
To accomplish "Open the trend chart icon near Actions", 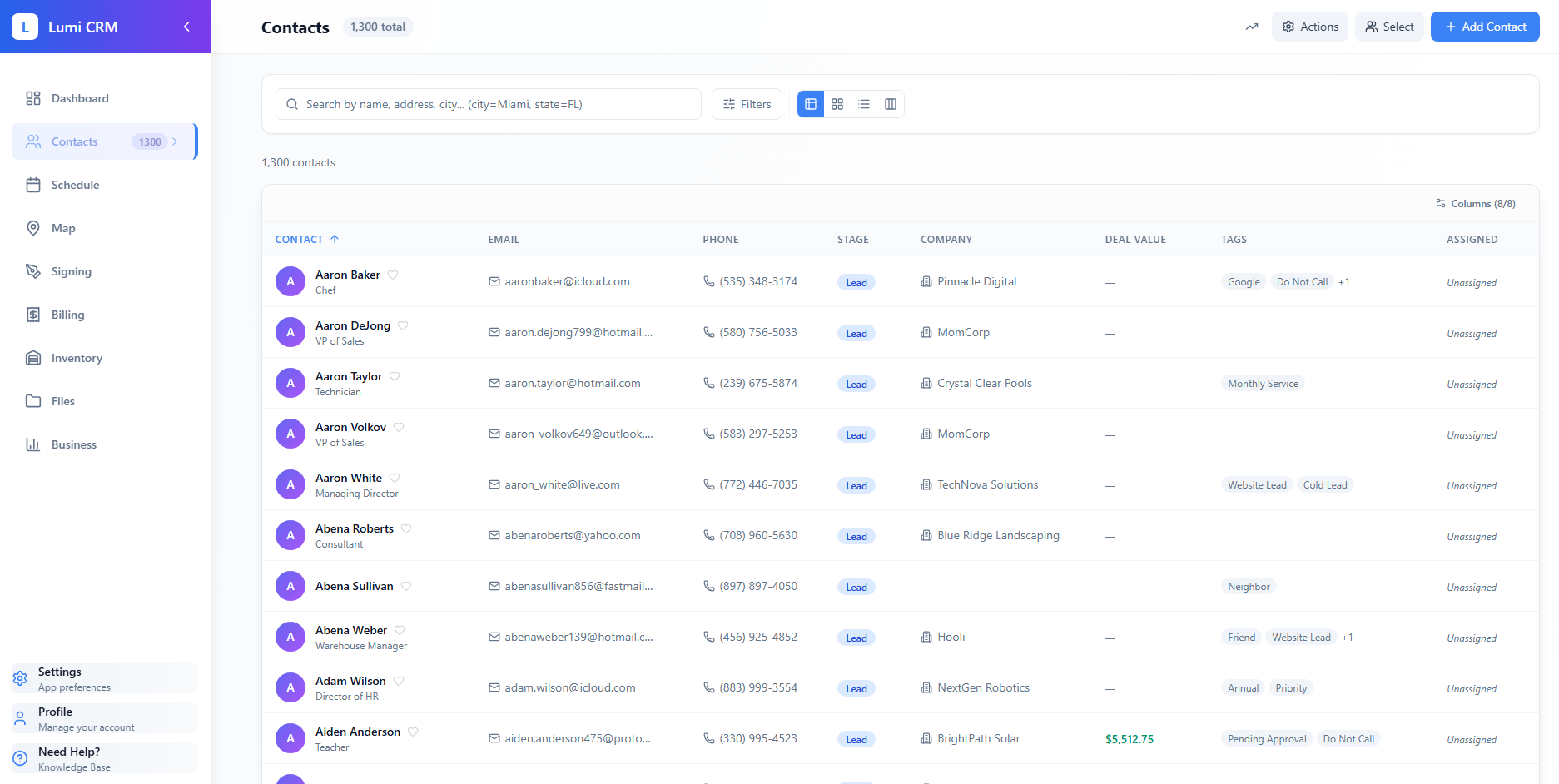I will [x=1252, y=27].
